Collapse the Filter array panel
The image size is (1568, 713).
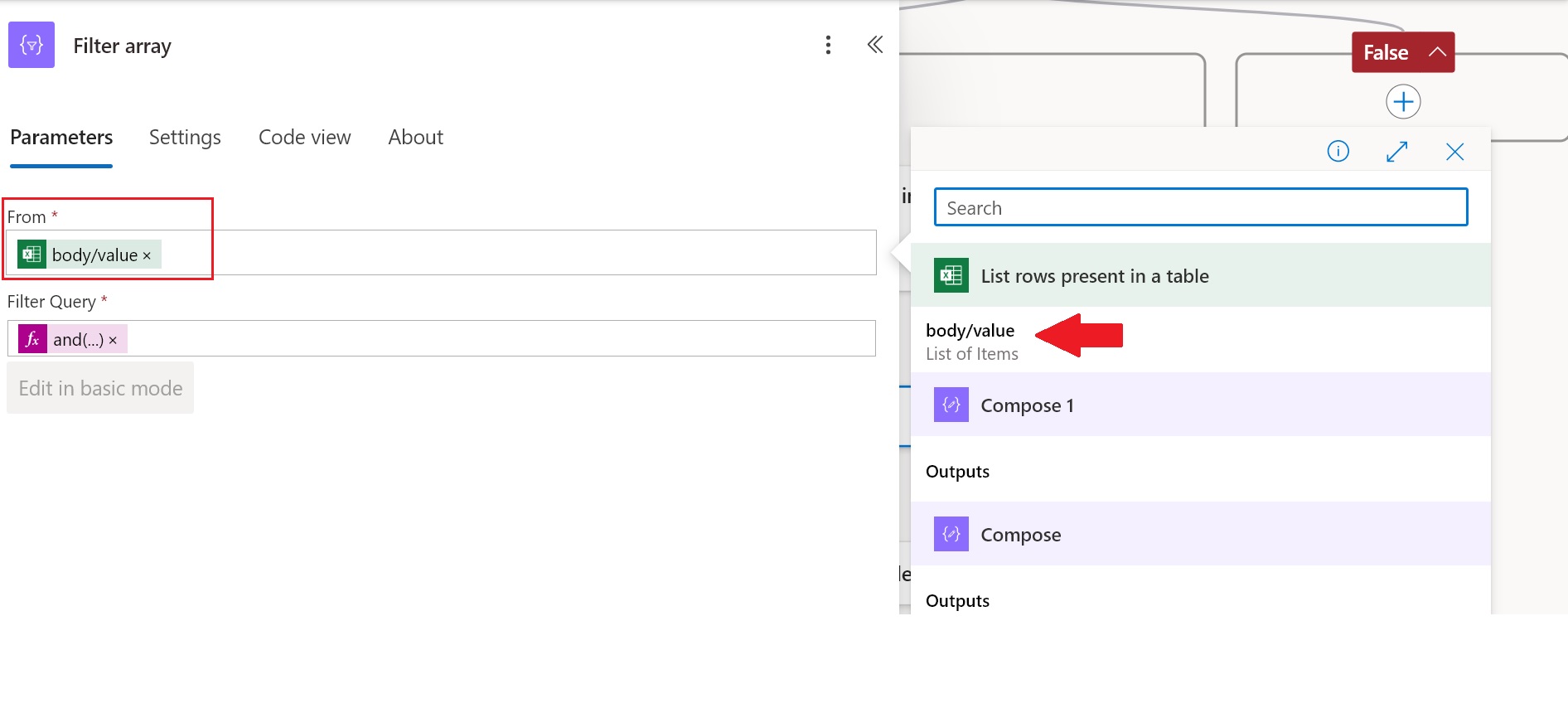point(874,45)
